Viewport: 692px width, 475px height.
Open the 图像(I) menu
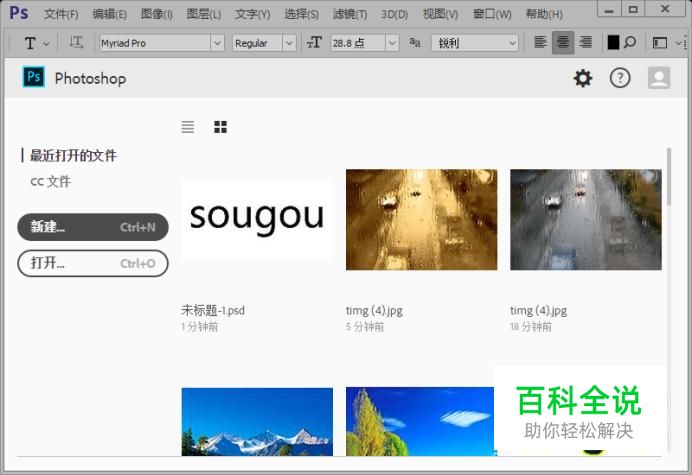(156, 14)
